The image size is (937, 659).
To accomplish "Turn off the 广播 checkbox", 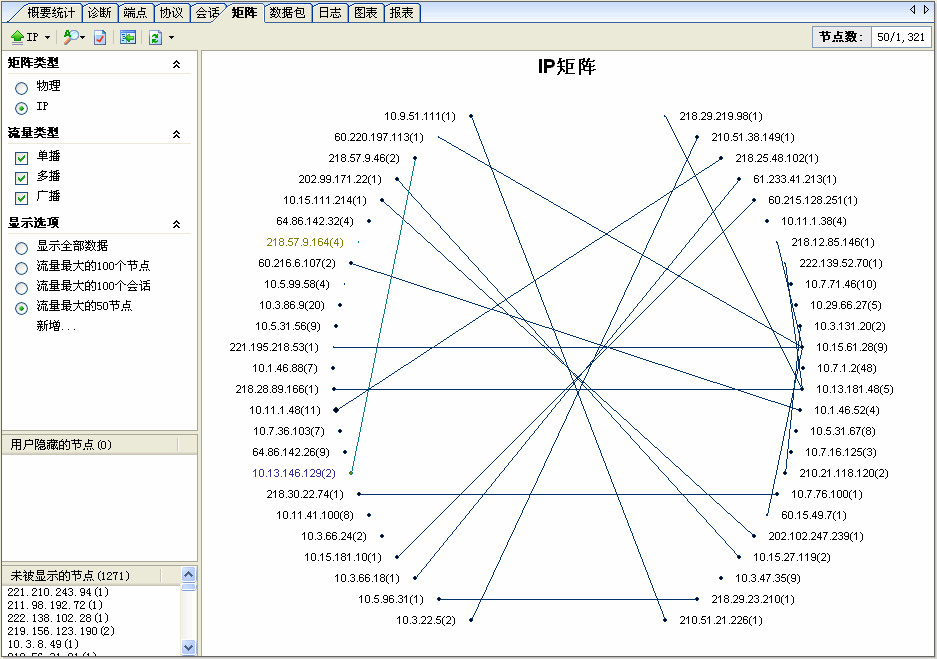I will pos(21,197).
